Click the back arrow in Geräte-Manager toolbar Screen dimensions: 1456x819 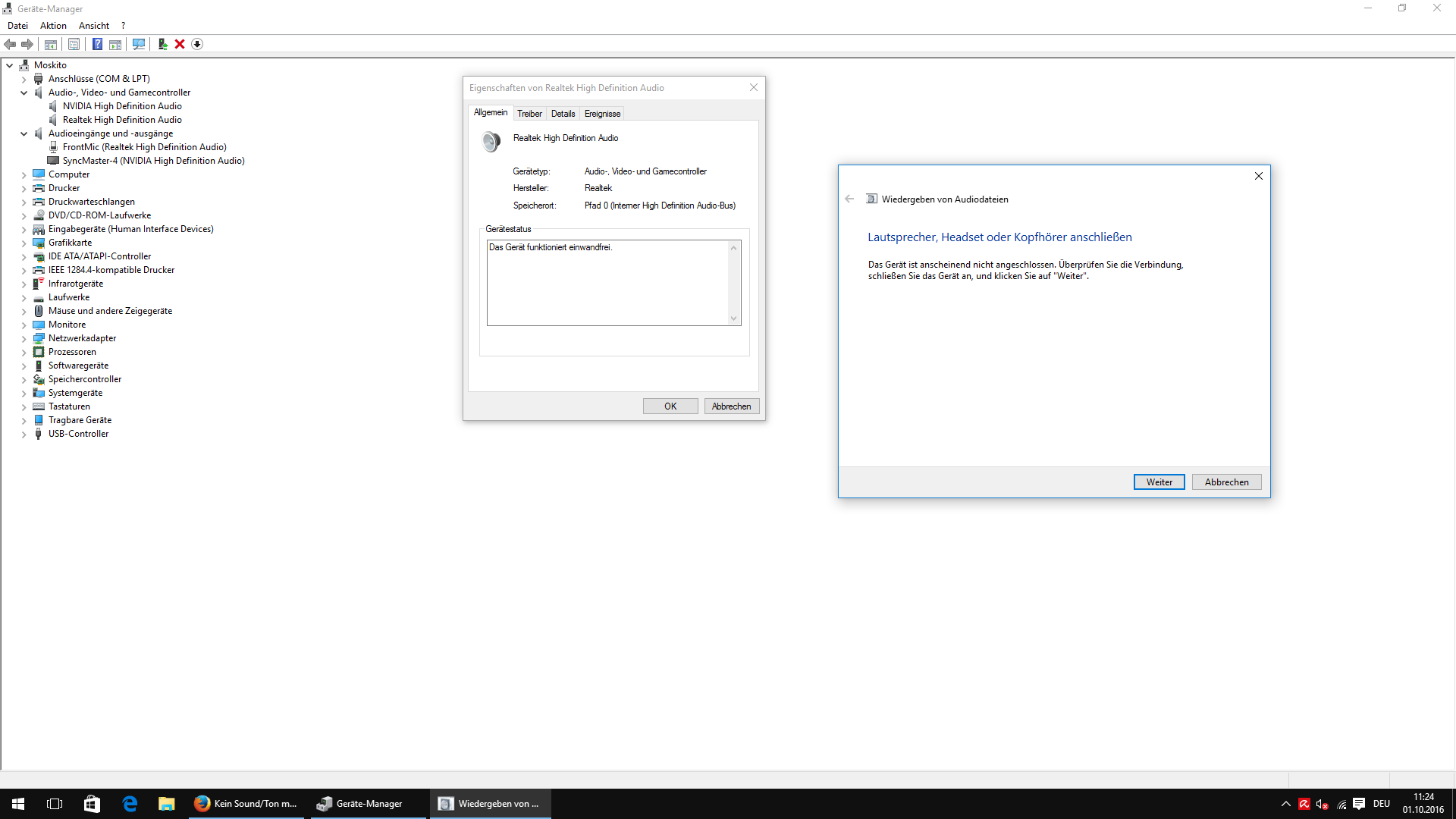pos(10,44)
